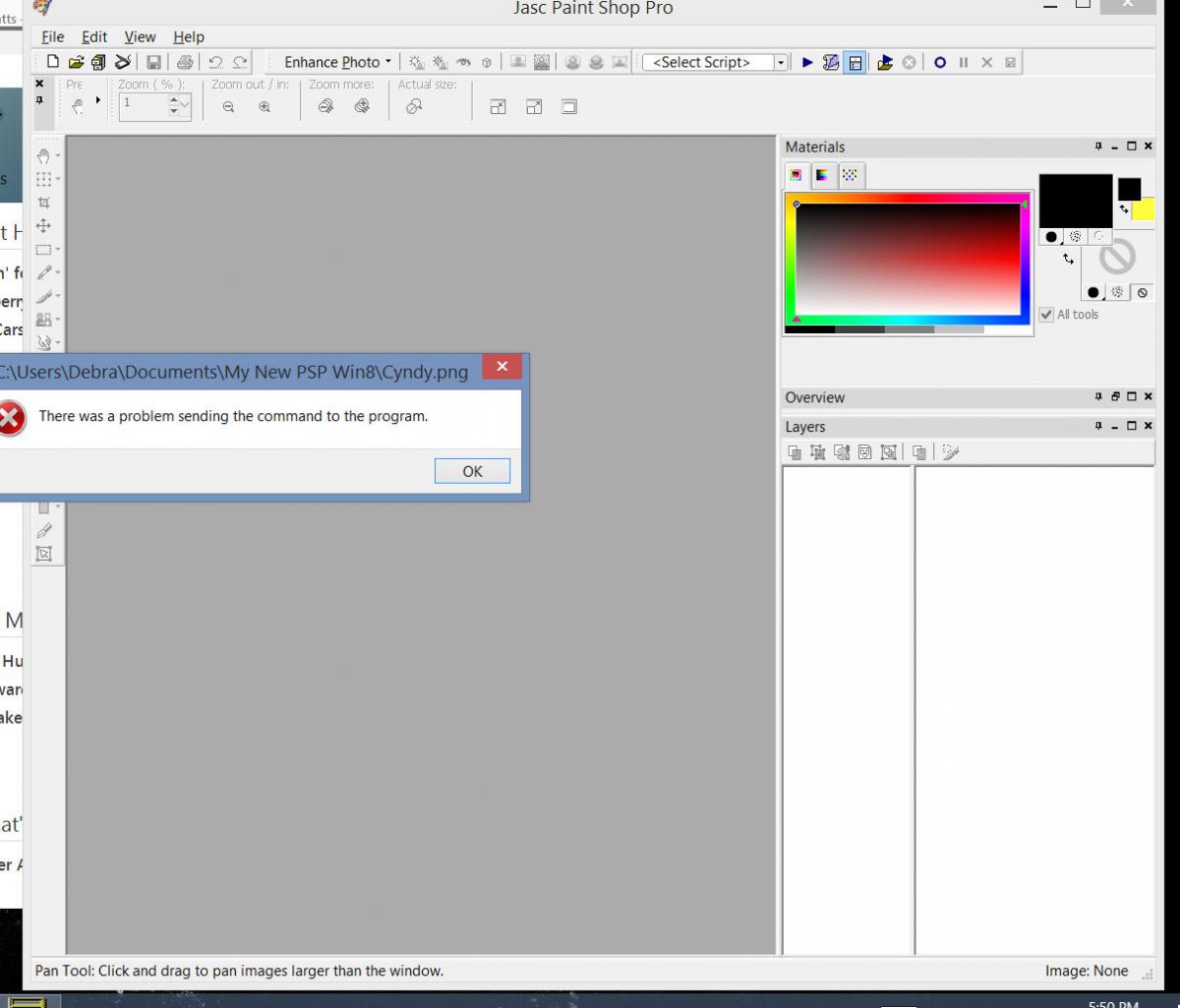The height and width of the screenshot is (1008, 1180).
Task: Start script recording with the circle icon
Action: (x=940, y=62)
